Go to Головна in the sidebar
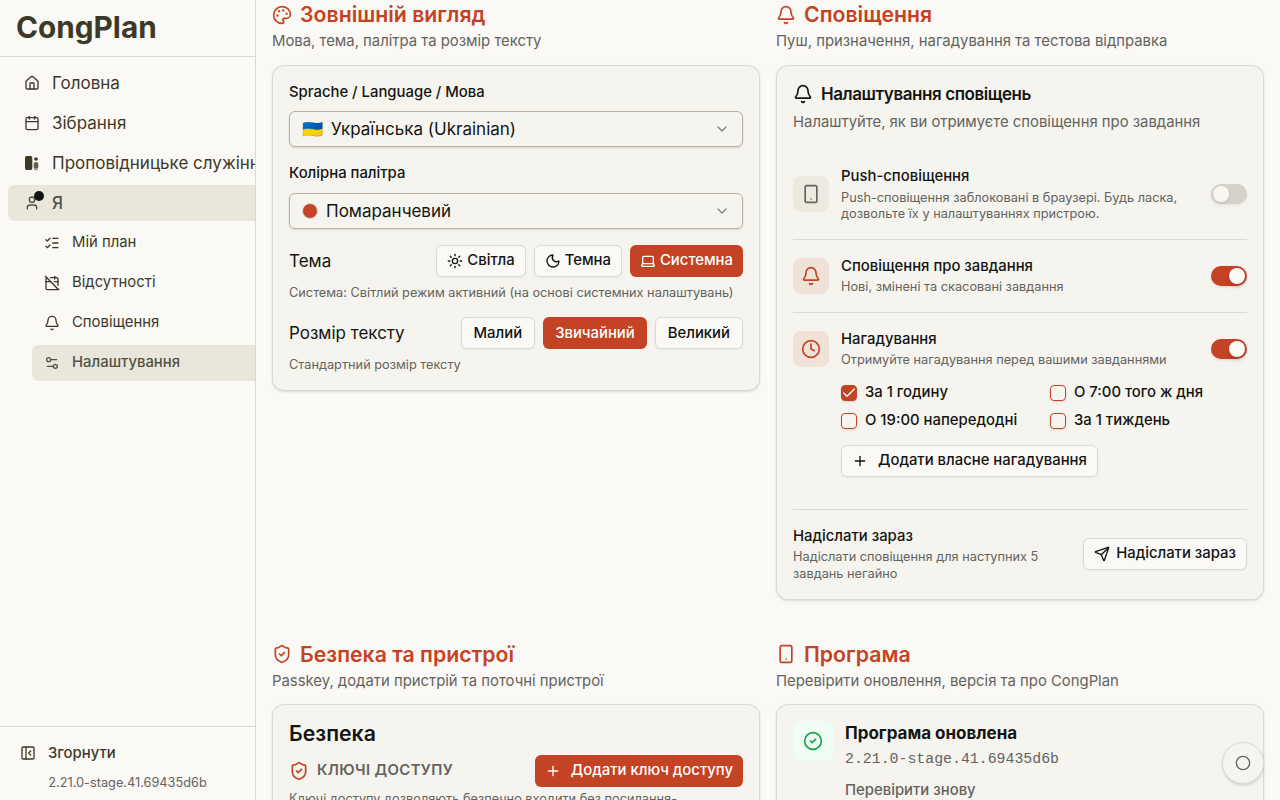Viewport: 1280px width, 800px height. (132, 83)
